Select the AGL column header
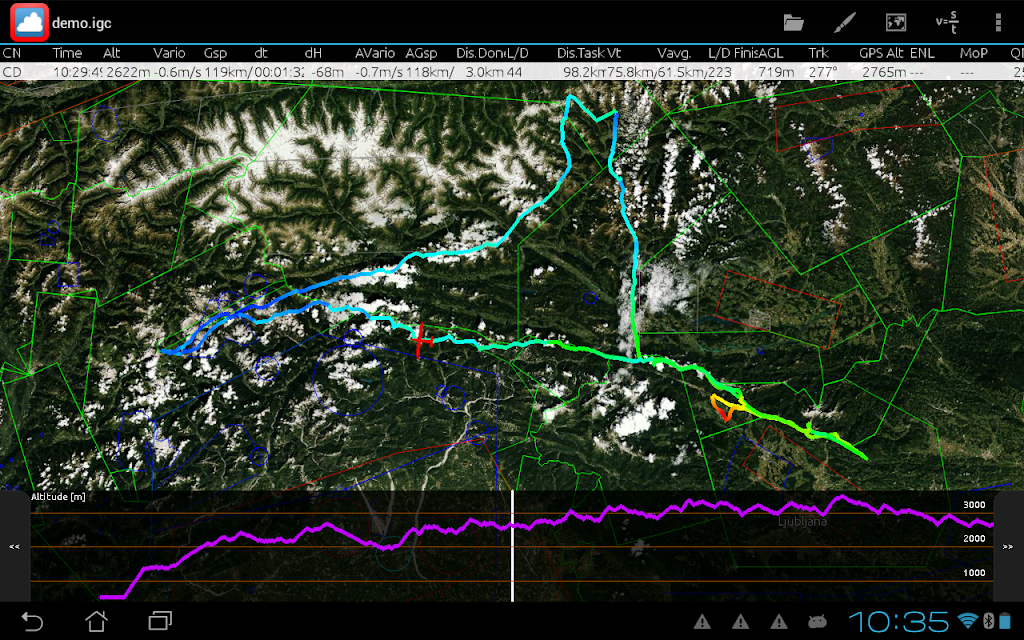 point(771,53)
